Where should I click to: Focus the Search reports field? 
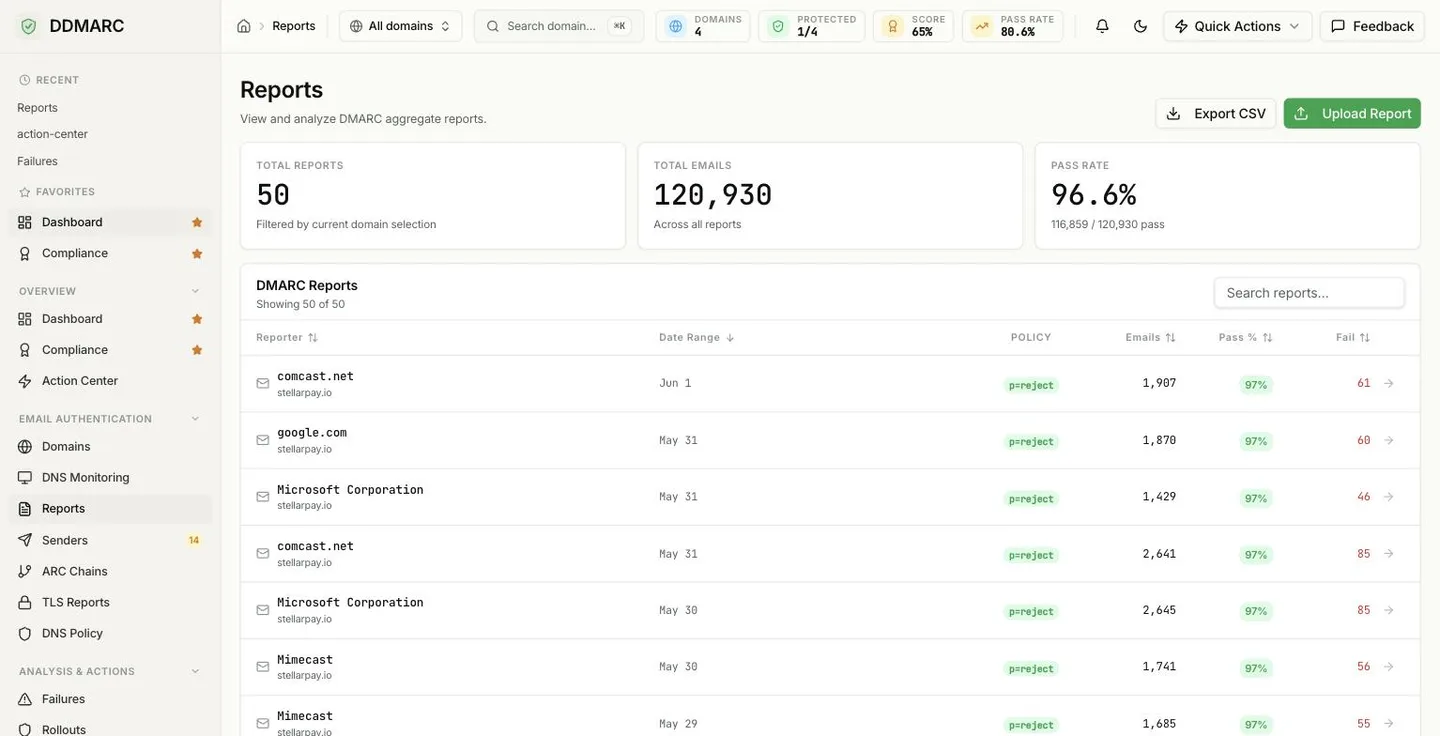click(1309, 293)
